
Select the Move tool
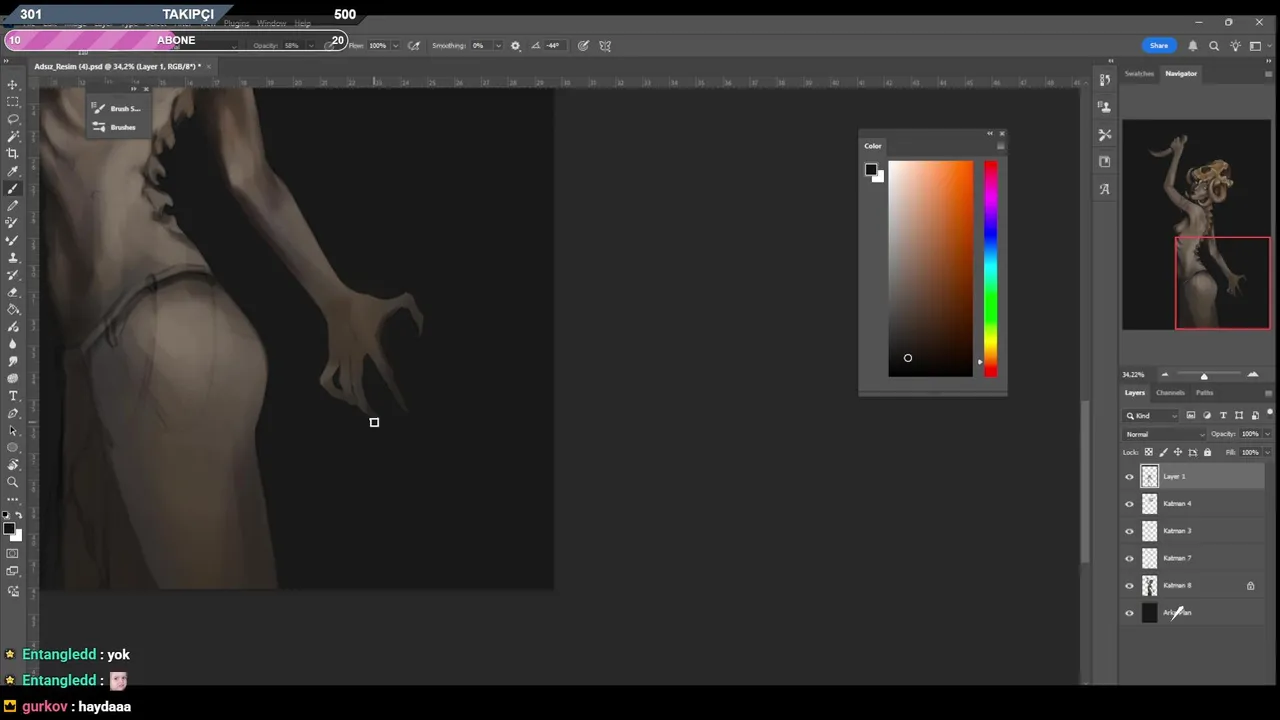pyautogui.click(x=13, y=85)
